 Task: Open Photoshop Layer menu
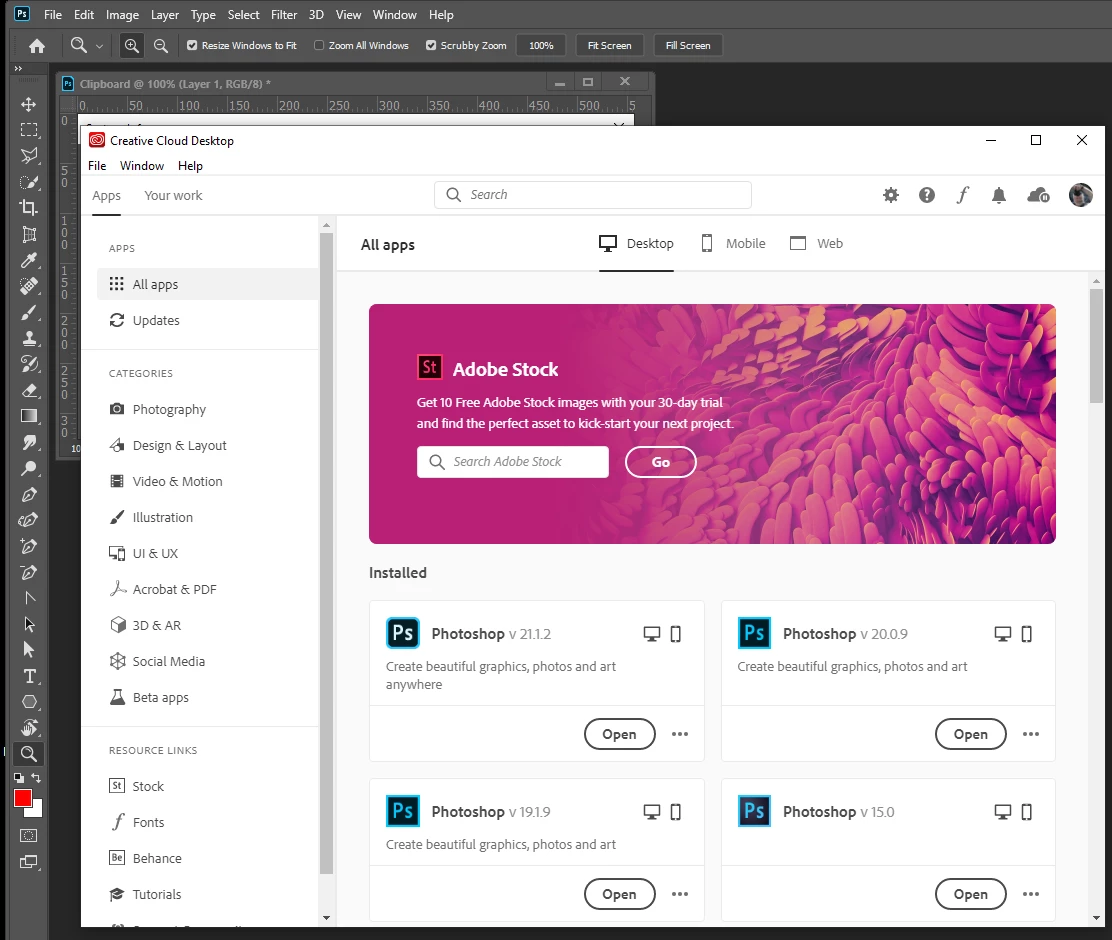pyautogui.click(x=165, y=15)
